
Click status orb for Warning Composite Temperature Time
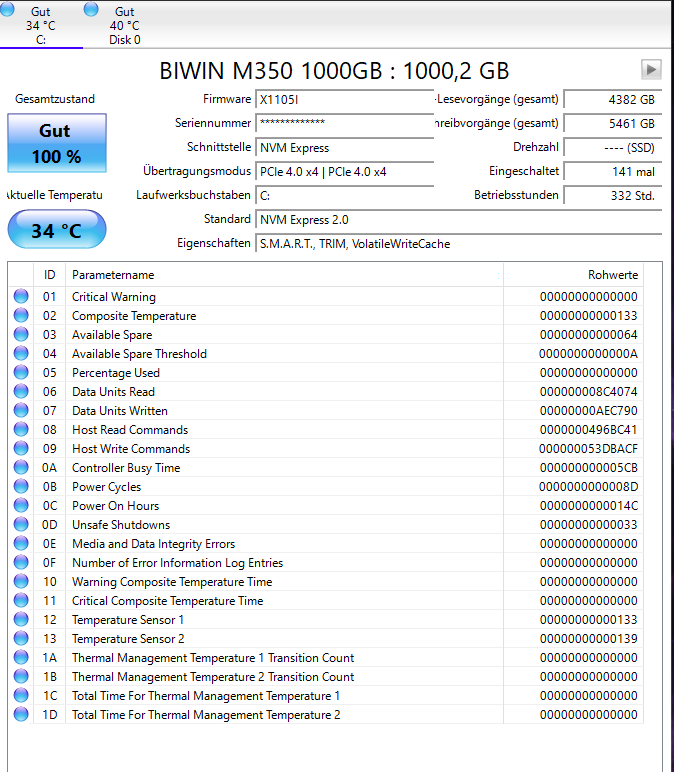[x=21, y=581]
